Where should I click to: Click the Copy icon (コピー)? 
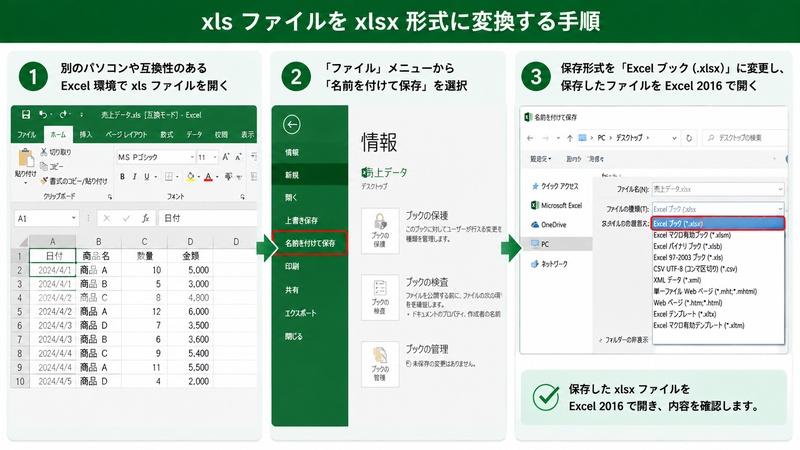tap(44, 166)
